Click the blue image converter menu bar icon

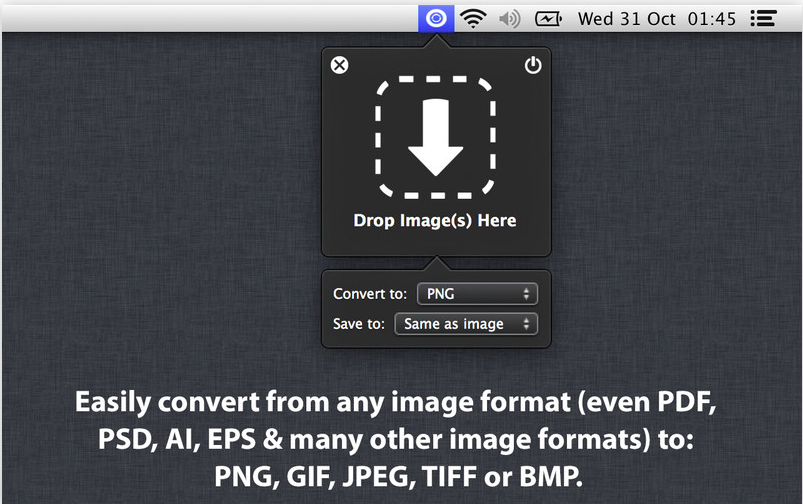(x=436, y=17)
